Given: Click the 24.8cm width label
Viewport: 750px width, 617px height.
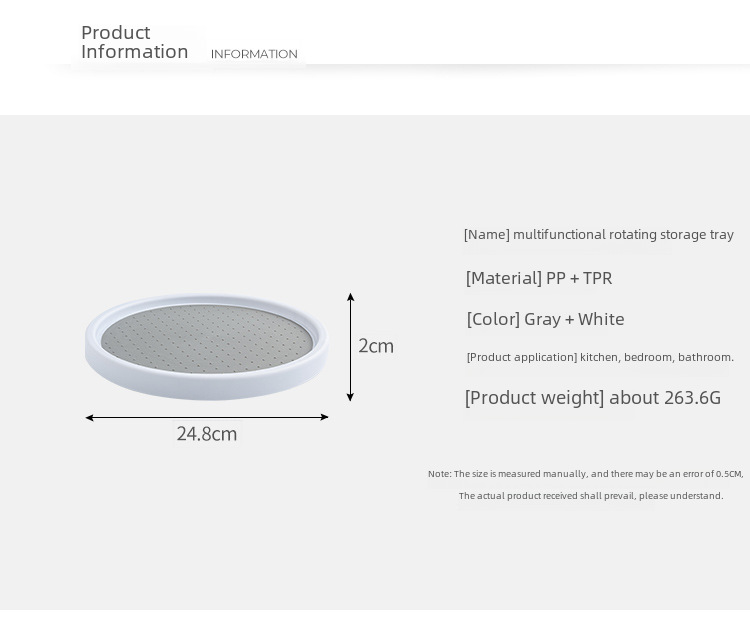Looking at the screenshot, I should [x=207, y=434].
